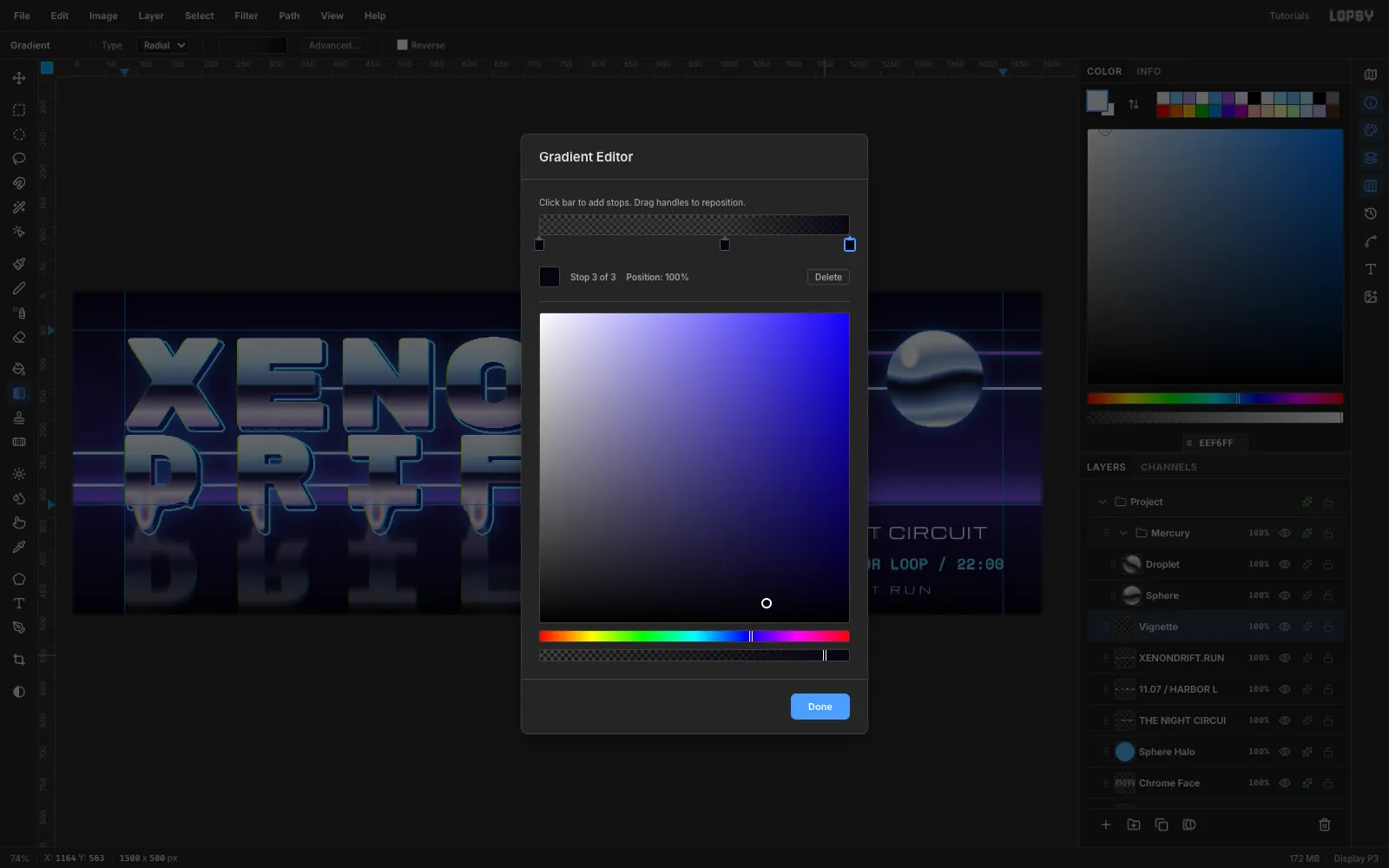Viewport: 1389px width, 868px height.
Task: Create a new layer with plus icon
Action: [x=1106, y=825]
